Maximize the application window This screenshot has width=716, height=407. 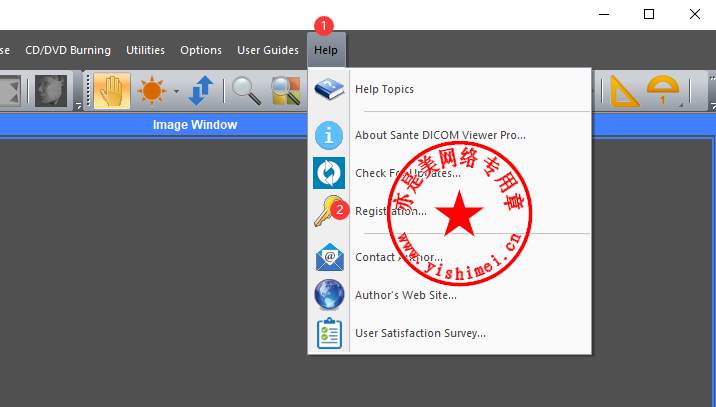649,15
